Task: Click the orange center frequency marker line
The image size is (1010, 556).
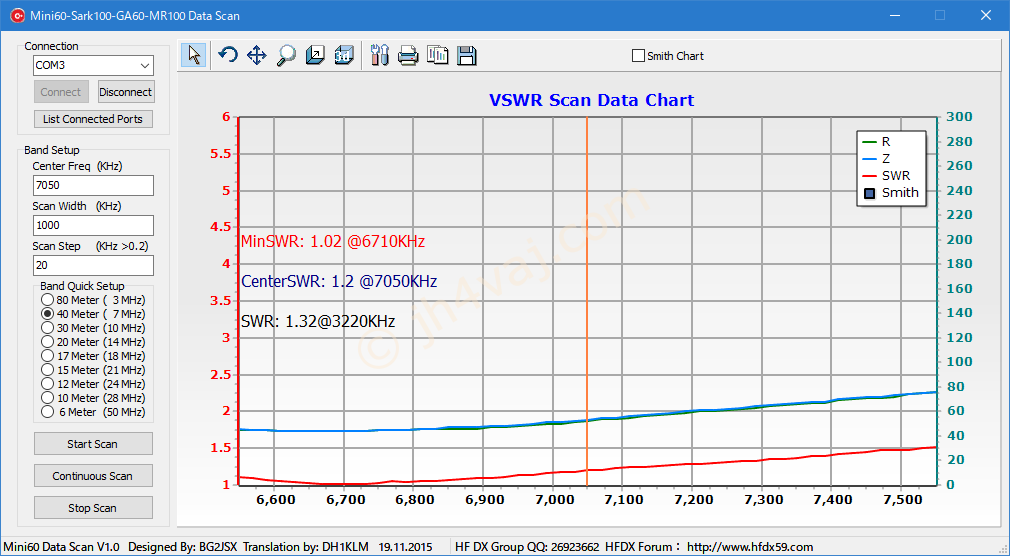Action: 587,300
